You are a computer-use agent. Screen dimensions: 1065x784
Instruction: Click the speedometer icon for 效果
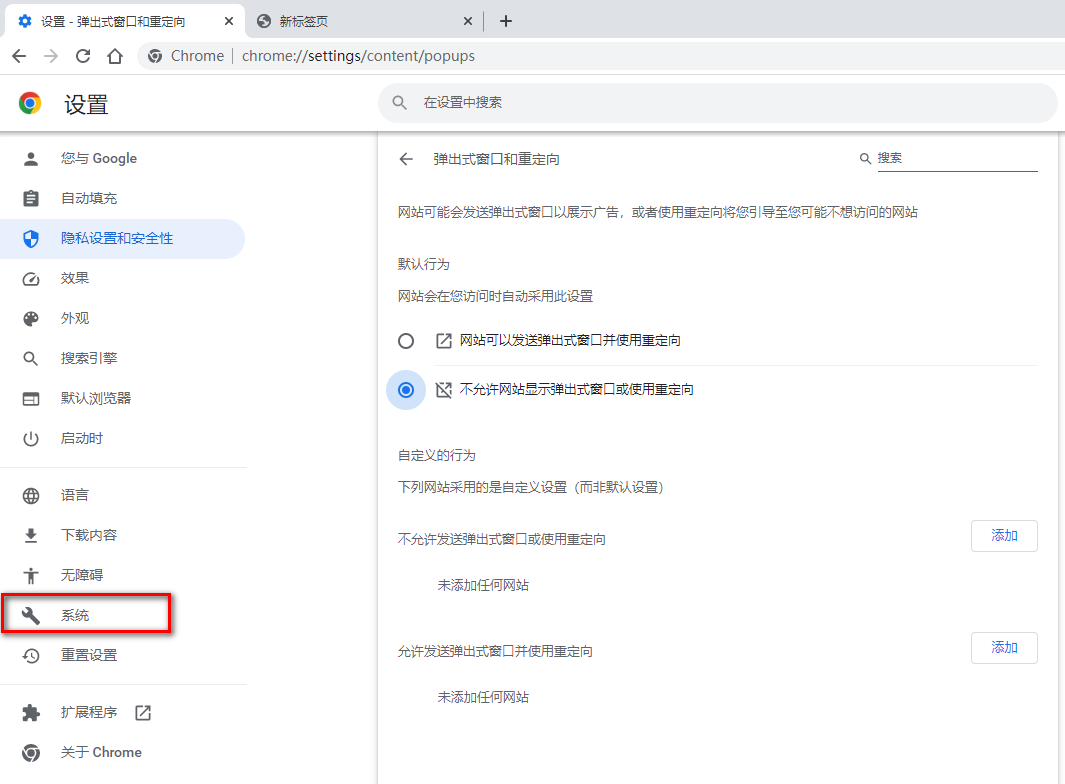tap(31, 279)
